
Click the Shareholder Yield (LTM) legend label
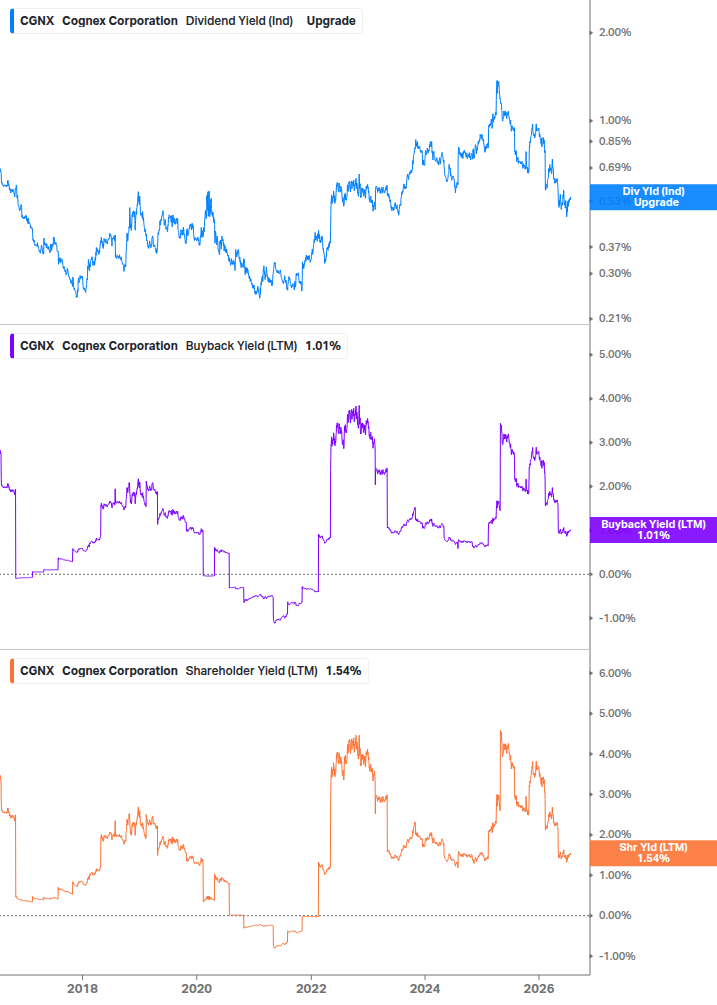(251, 670)
